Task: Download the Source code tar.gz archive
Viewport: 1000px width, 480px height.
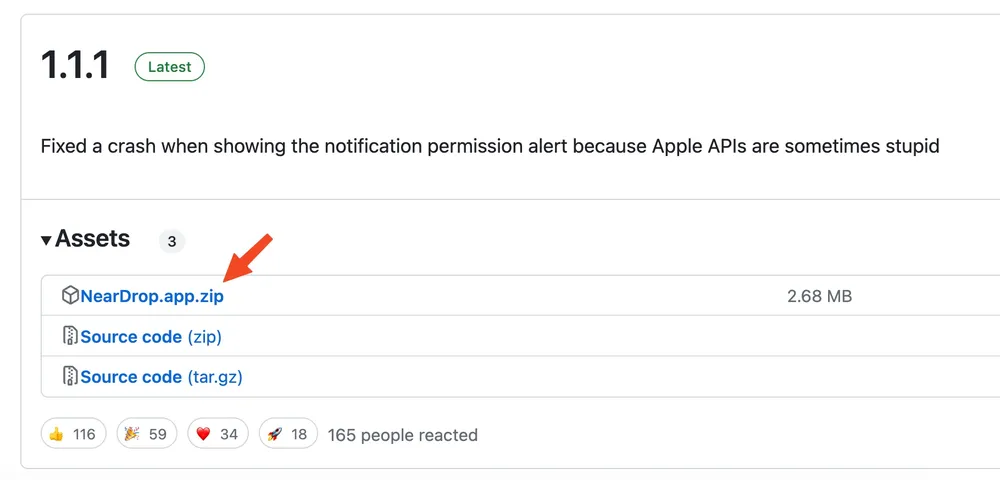Action: pos(161,376)
